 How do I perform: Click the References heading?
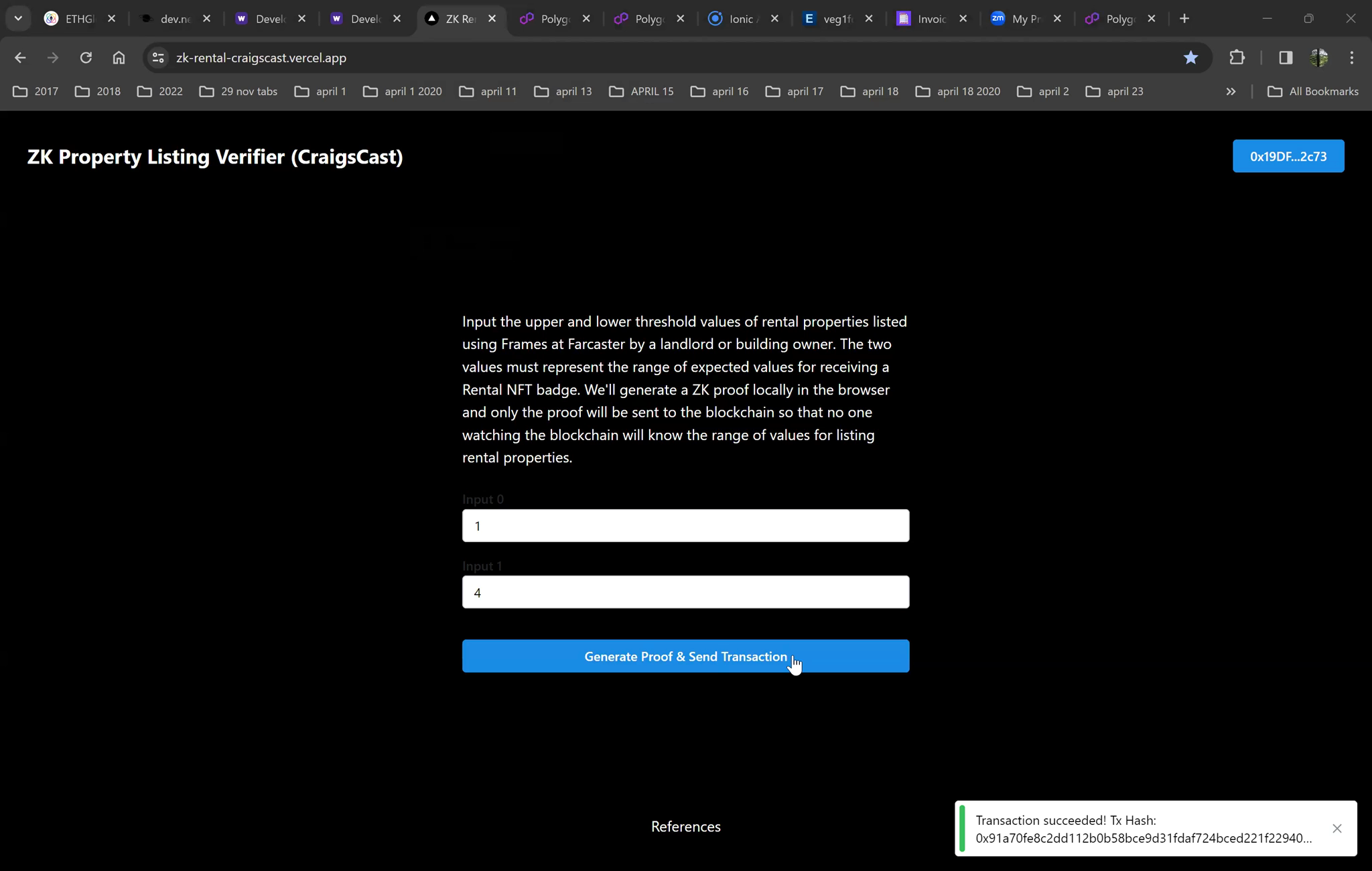tap(685, 826)
